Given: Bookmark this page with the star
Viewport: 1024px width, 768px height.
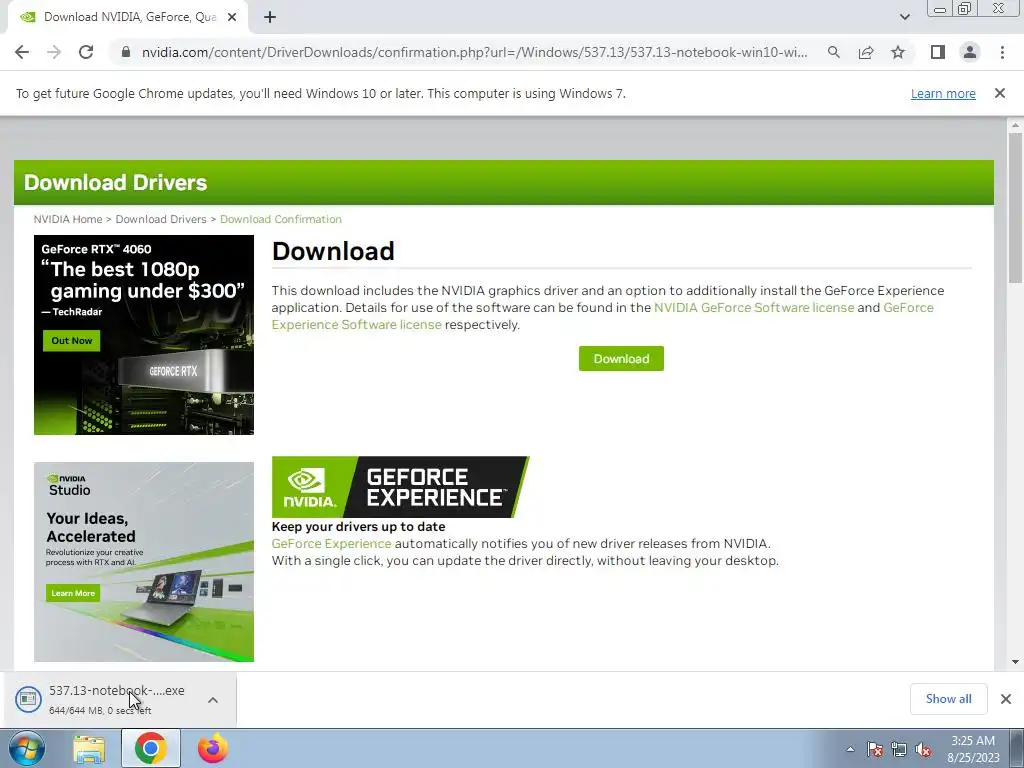Looking at the screenshot, I should 898,52.
